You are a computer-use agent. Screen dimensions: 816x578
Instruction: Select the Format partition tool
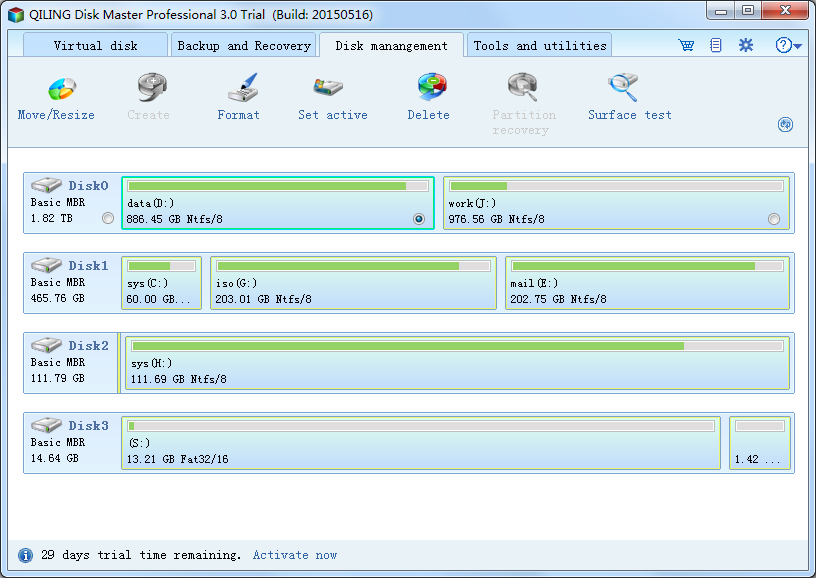pos(239,90)
